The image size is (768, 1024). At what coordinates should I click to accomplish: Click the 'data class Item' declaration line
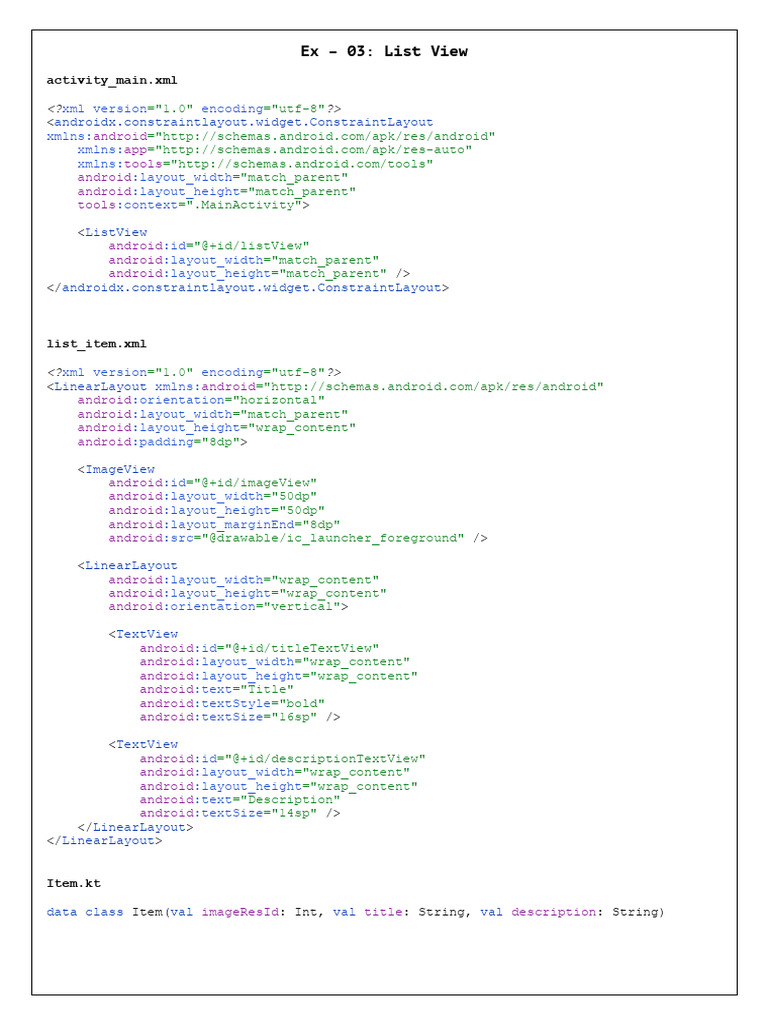click(x=355, y=912)
